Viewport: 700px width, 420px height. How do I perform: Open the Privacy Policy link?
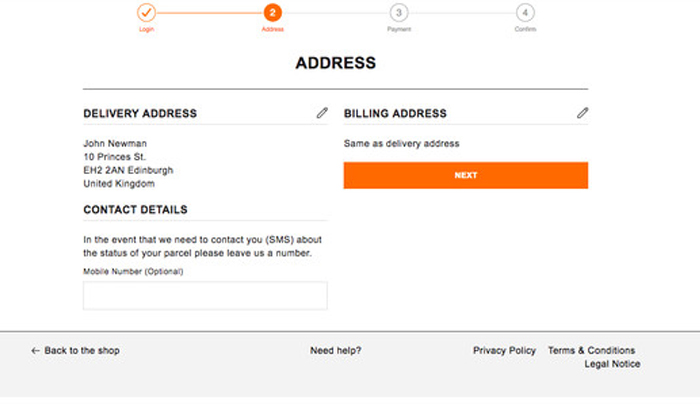tap(504, 351)
